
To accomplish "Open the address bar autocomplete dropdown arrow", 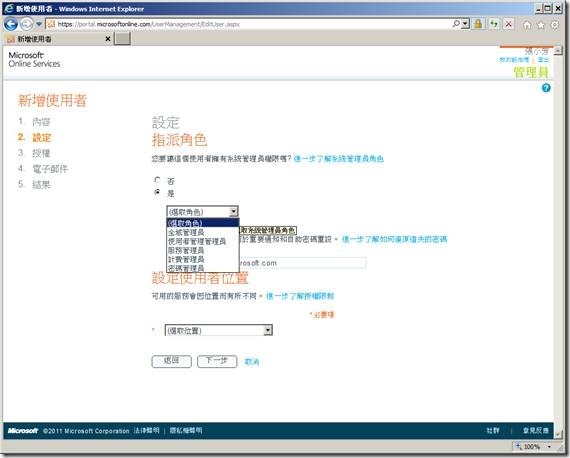I will (466, 24).
